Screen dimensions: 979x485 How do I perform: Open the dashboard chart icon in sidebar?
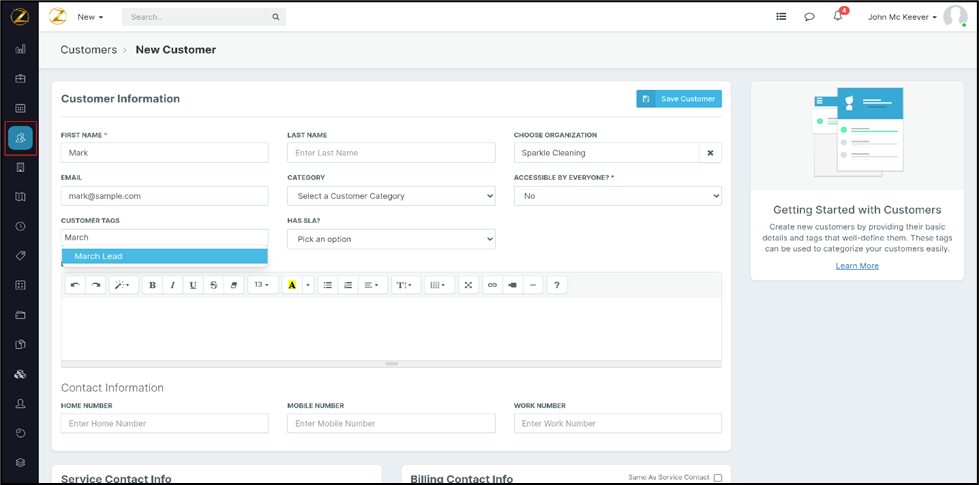coord(20,49)
